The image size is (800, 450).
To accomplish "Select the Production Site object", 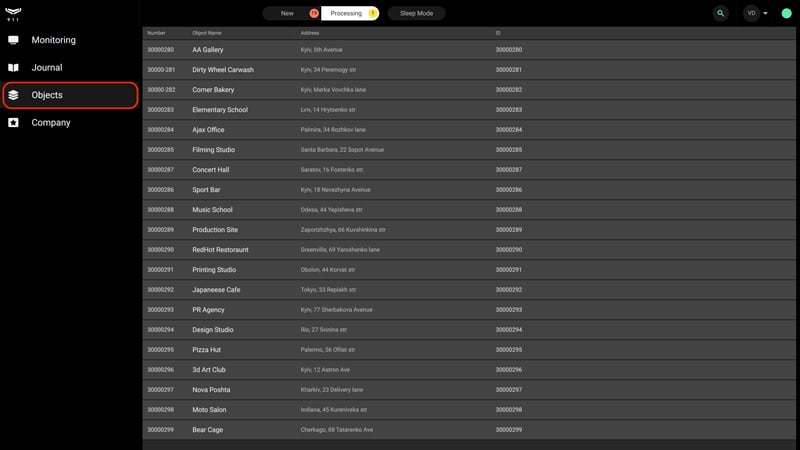I will (x=469, y=230).
